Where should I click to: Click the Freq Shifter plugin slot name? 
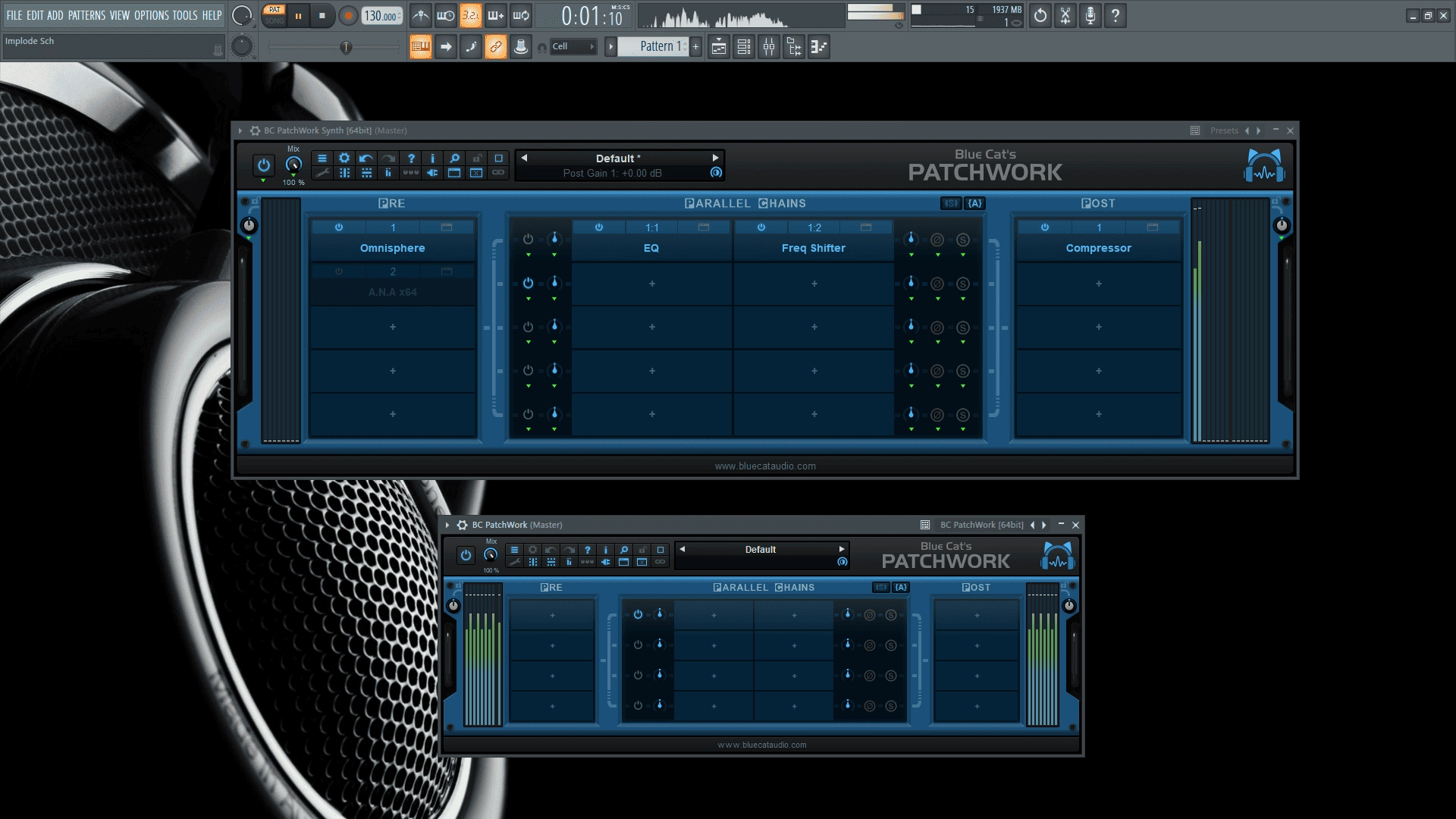click(x=814, y=248)
